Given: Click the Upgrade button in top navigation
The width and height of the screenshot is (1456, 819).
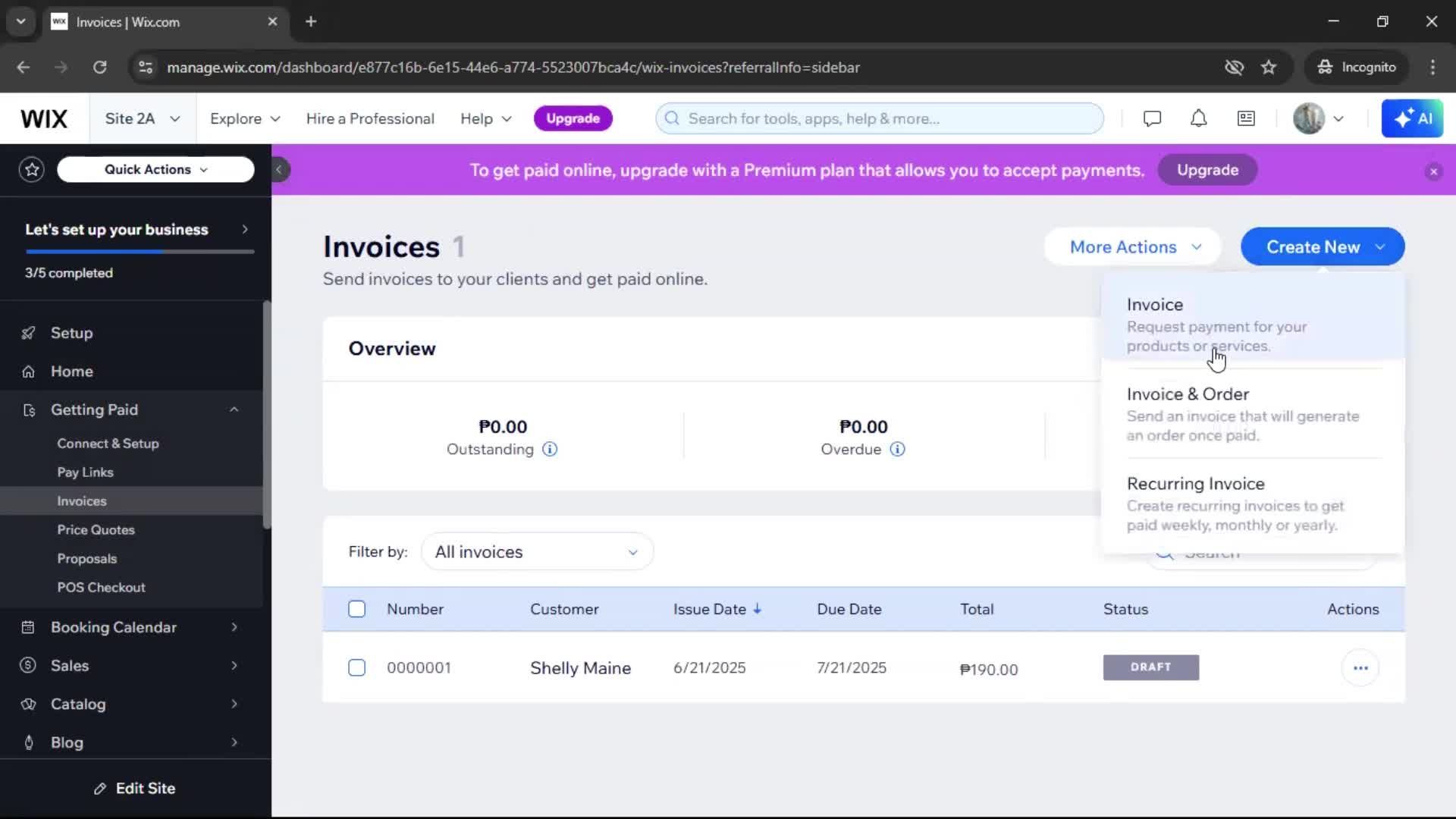Looking at the screenshot, I should point(573,119).
